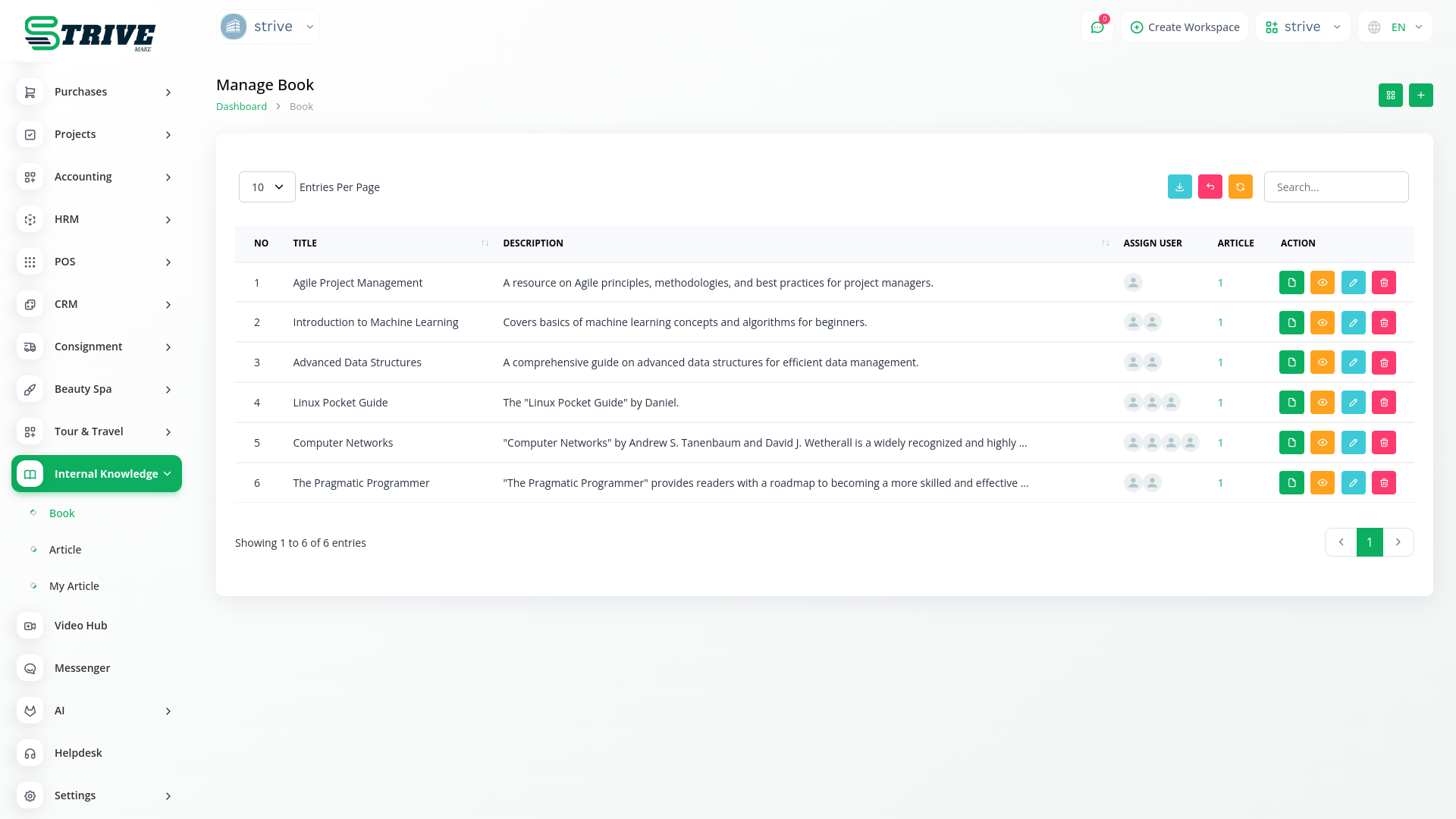This screenshot has height=819, width=1456.
Task: Open articles icon for Agile Project Management
Action: click(1291, 283)
